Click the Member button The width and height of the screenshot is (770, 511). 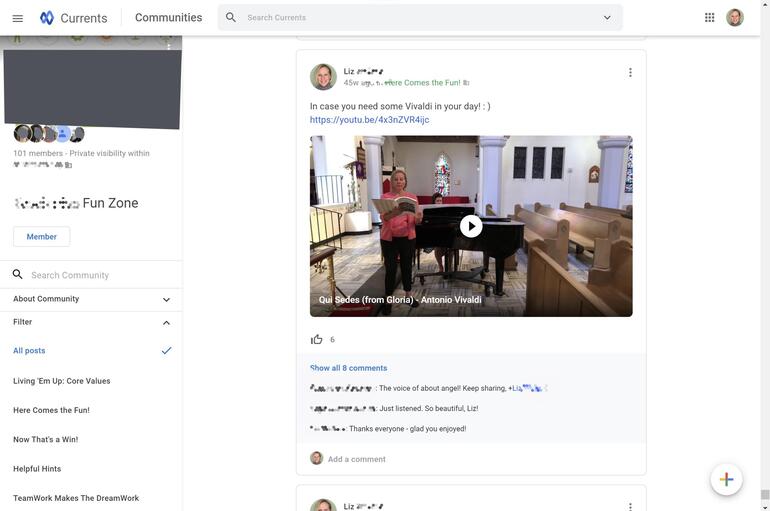(42, 237)
